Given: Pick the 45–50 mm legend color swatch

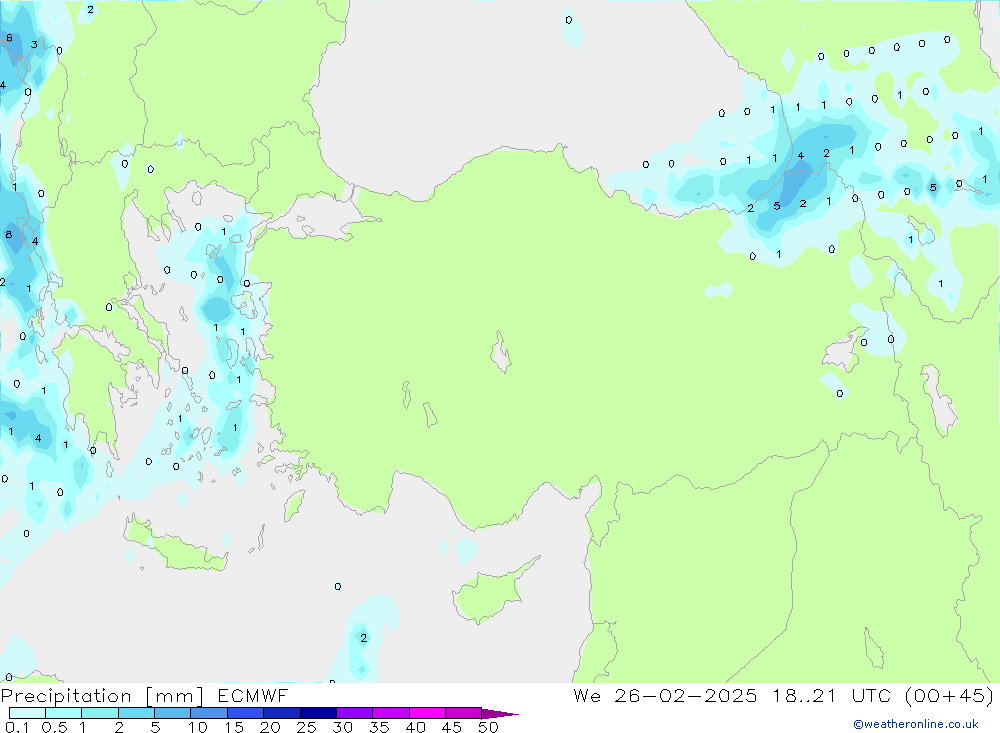Looking at the screenshot, I should click(x=464, y=713).
